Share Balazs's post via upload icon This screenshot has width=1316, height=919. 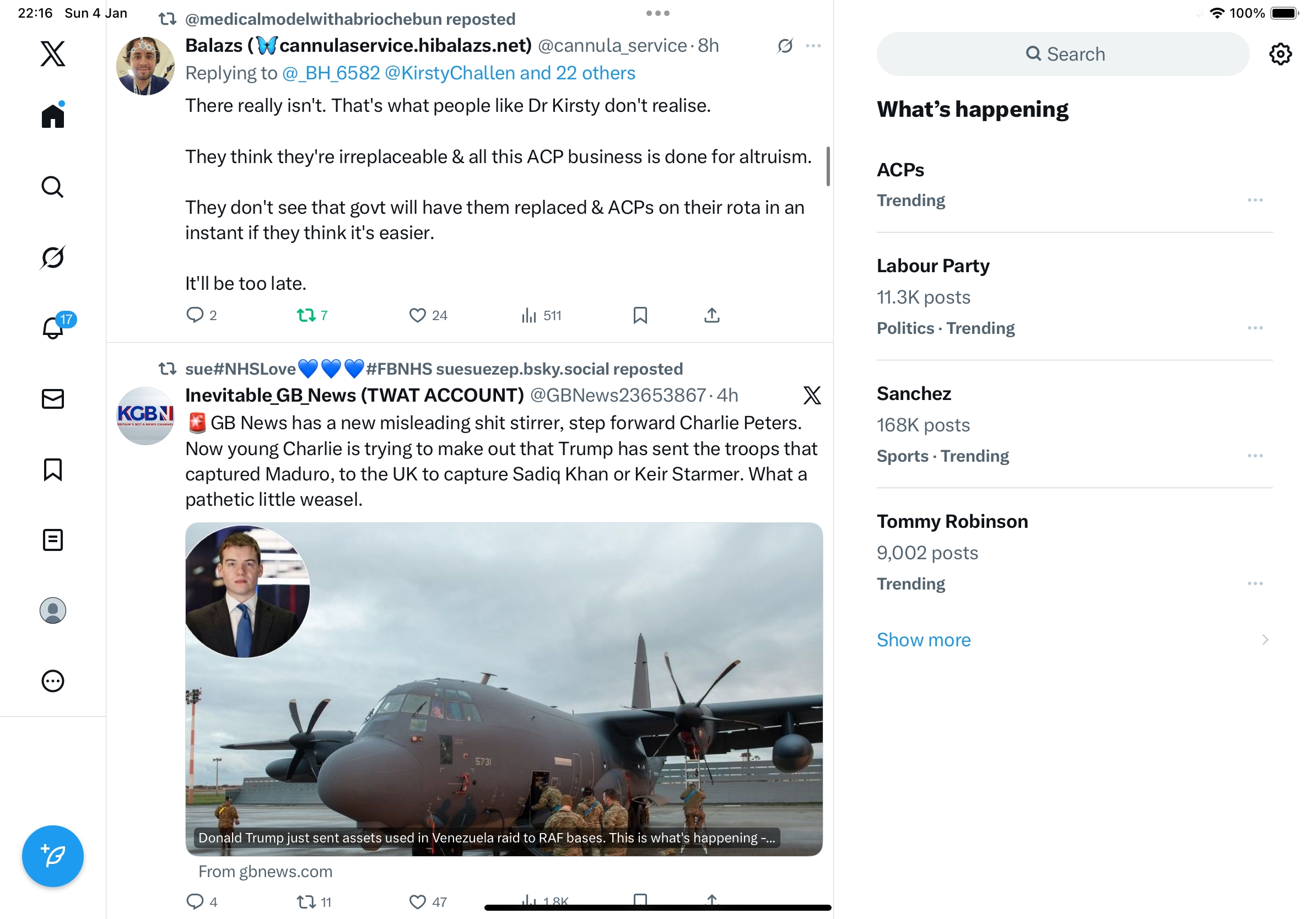(x=711, y=315)
